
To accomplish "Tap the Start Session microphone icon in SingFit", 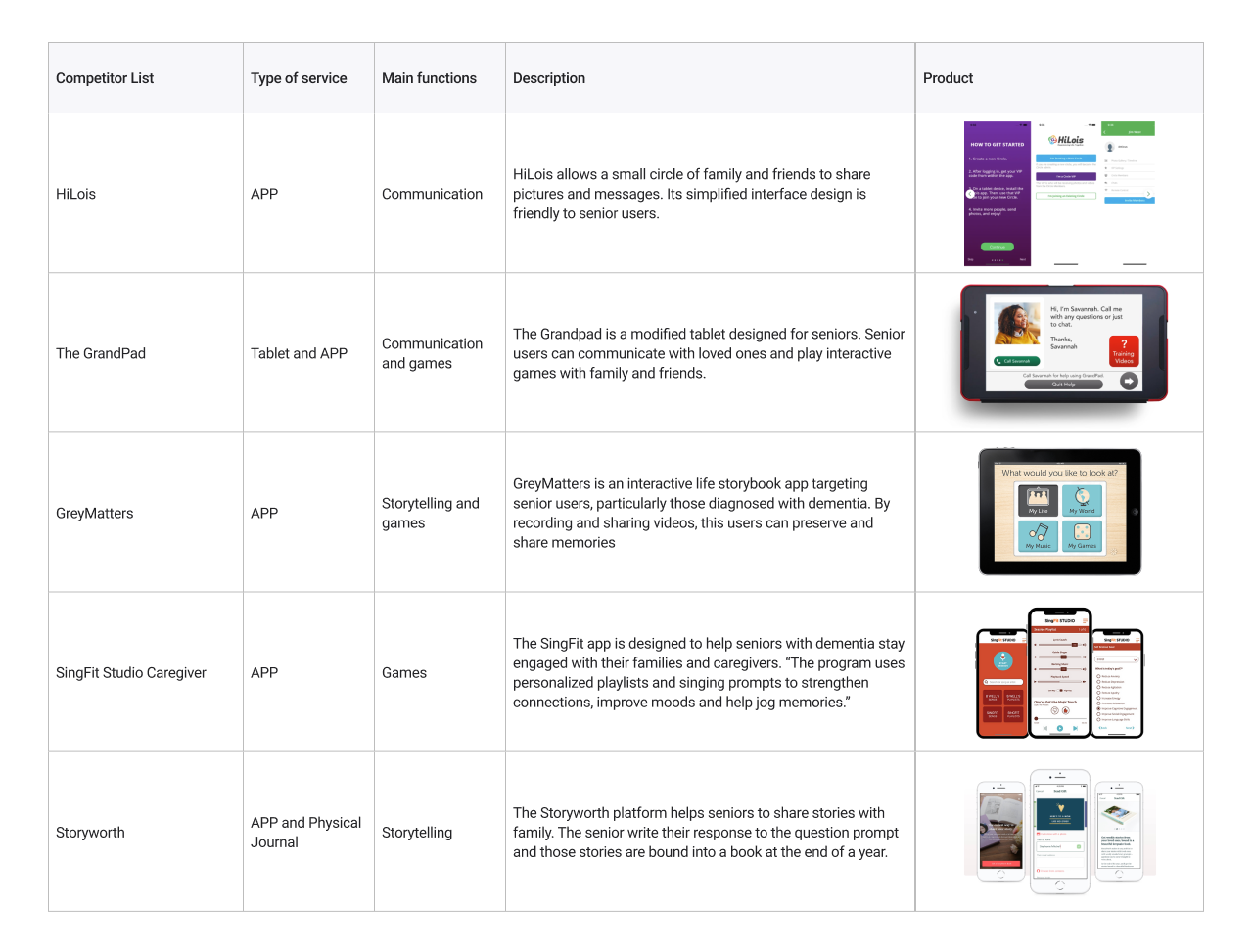I will tap(1002, 657).
